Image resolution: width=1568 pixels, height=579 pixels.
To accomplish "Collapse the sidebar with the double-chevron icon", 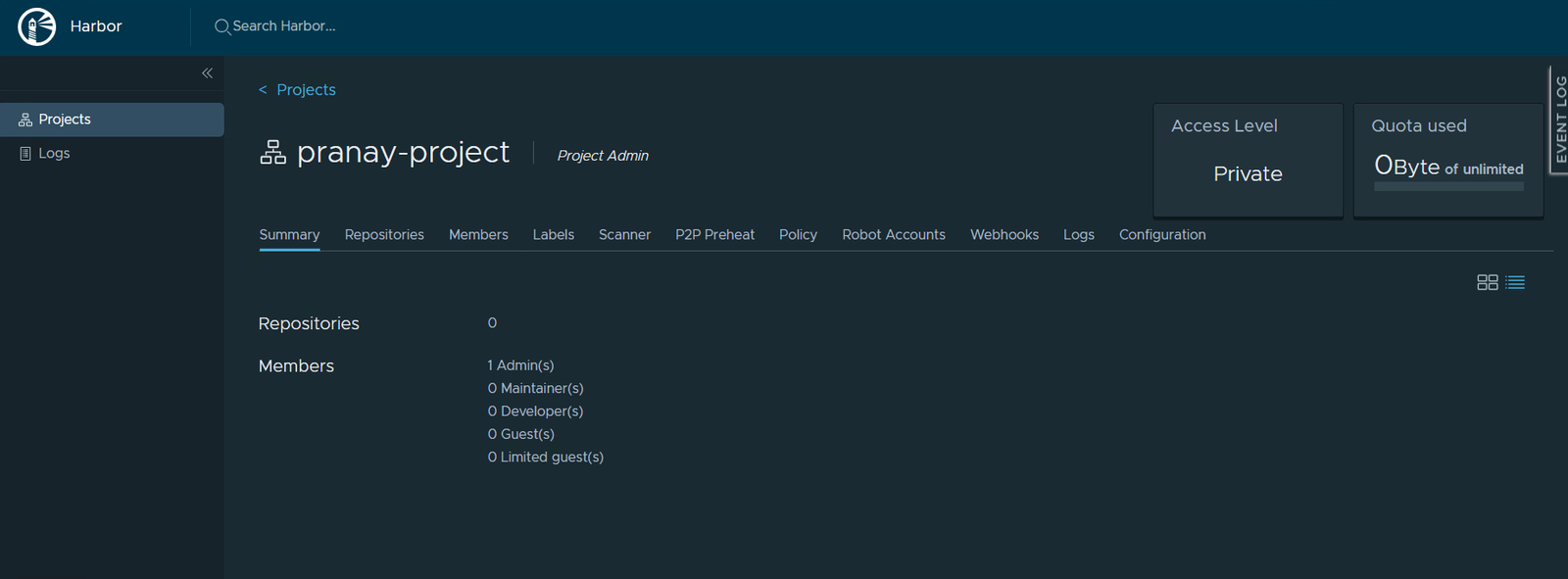I will (x=207, y=73).
